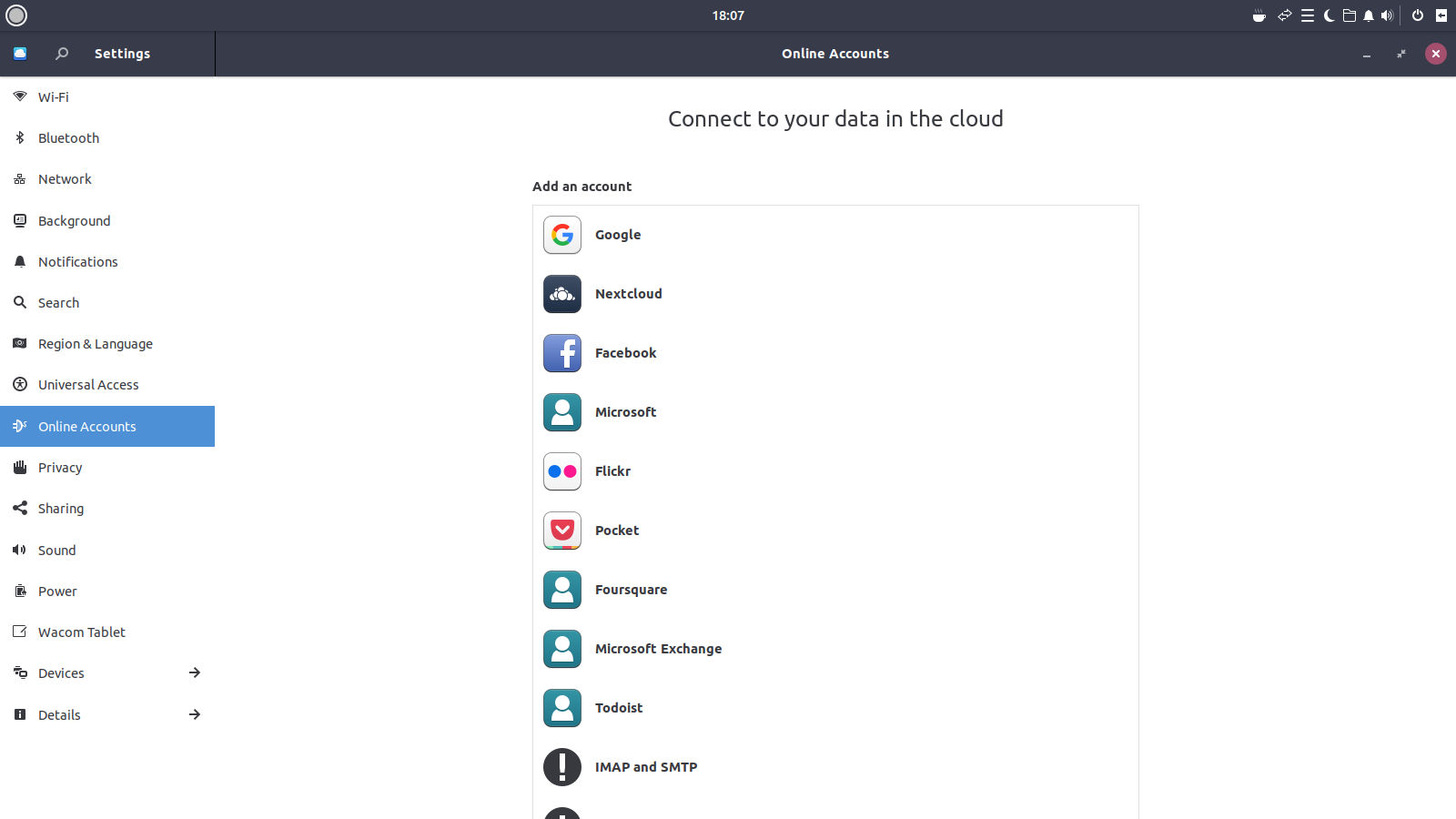Toggle night mode moon tray icon
This screenshot has height=819, width=1456.
point(1329,15)
